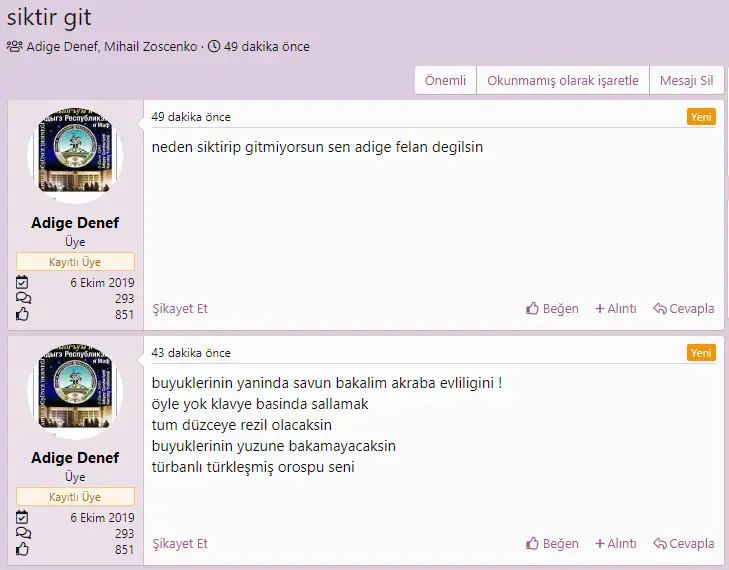Click the join date calendar icon in the first profile

click(23, 283)
